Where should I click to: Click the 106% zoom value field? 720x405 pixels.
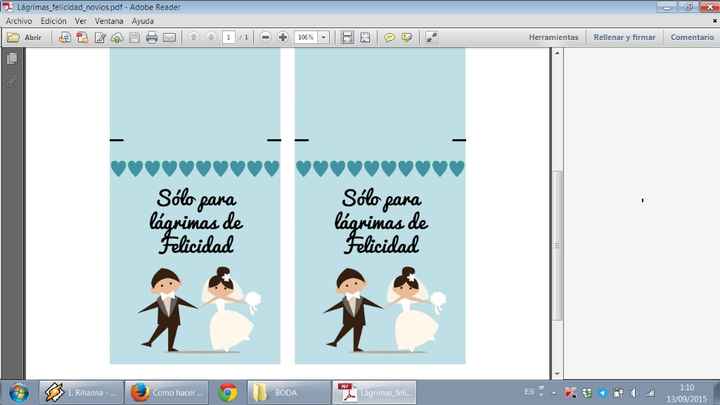point(306,37)
